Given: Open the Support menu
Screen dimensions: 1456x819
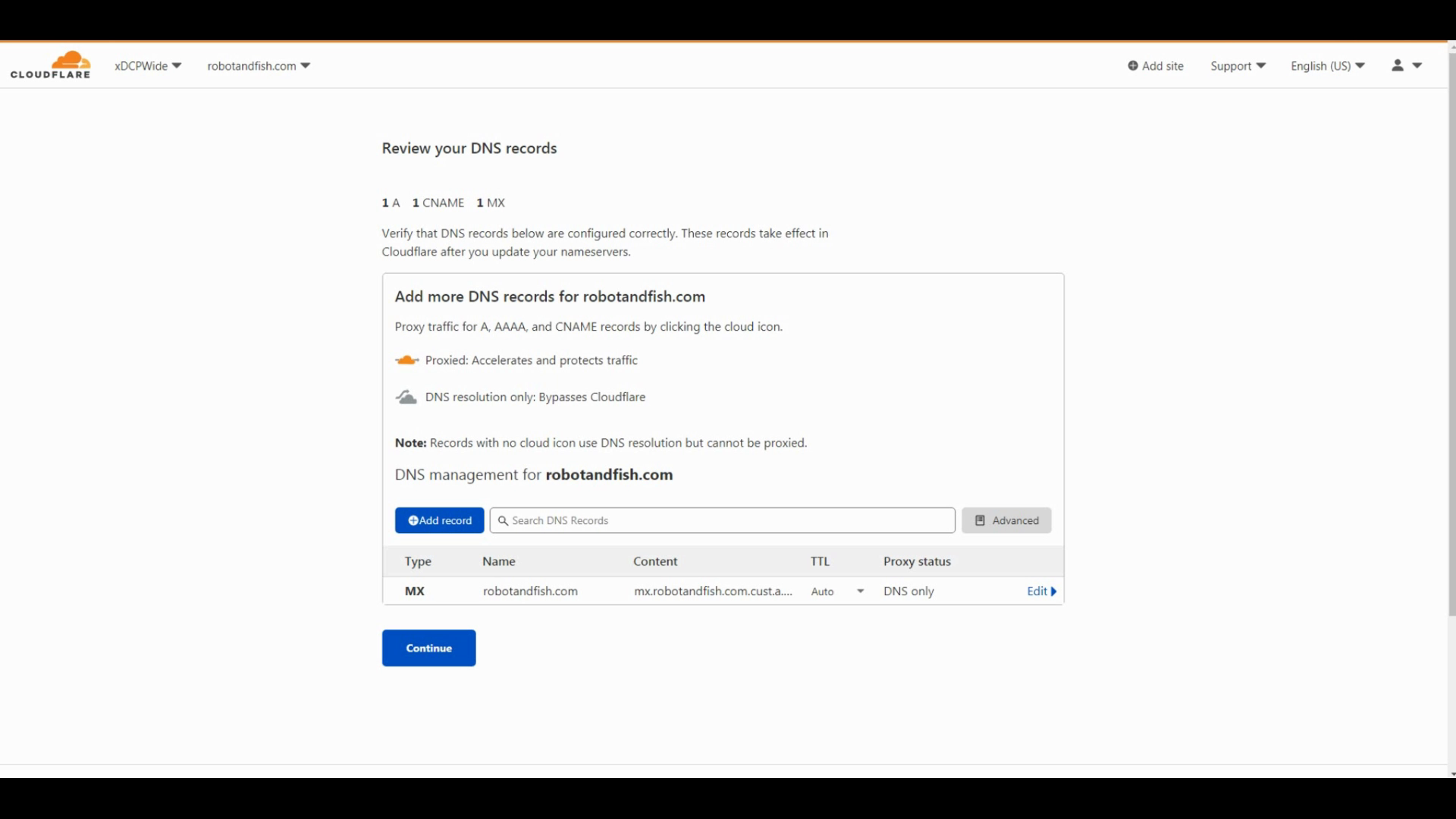Looking at the screenshot, I should tap(1238, 66).
